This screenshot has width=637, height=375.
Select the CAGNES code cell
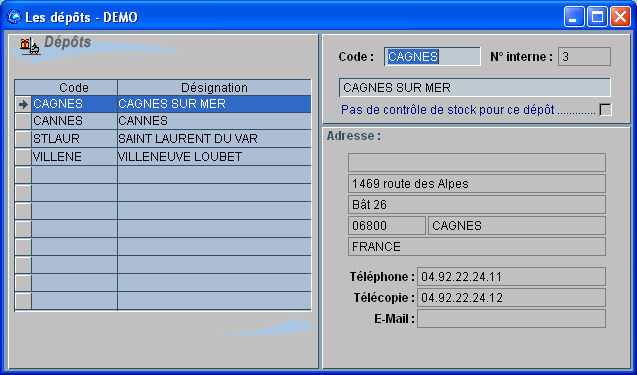(x=74, y=104)
